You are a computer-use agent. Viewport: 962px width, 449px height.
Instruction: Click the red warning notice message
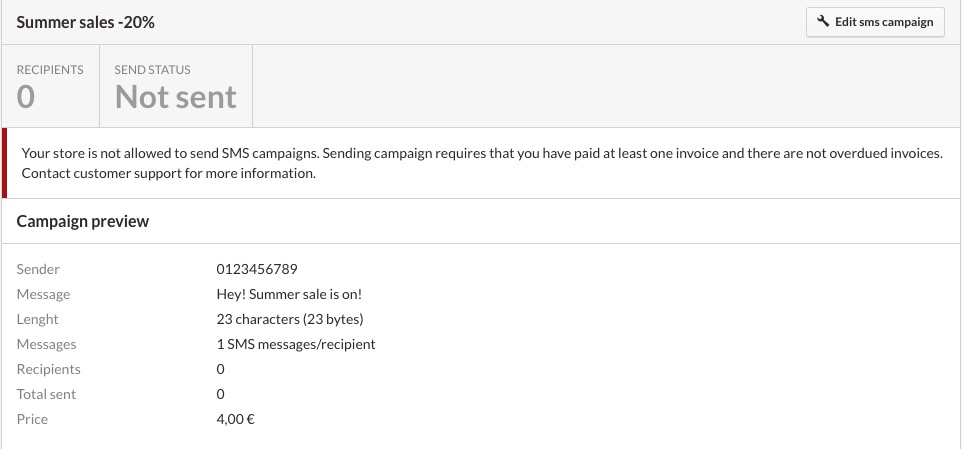pyautogui.click(x=482, y=163)
